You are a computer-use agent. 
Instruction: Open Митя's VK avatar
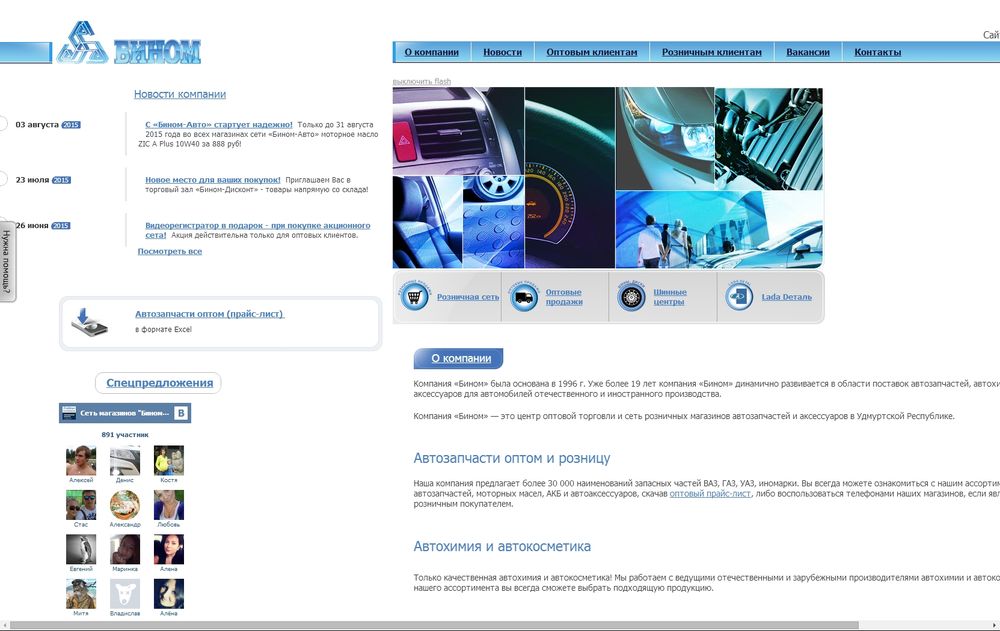81,593
